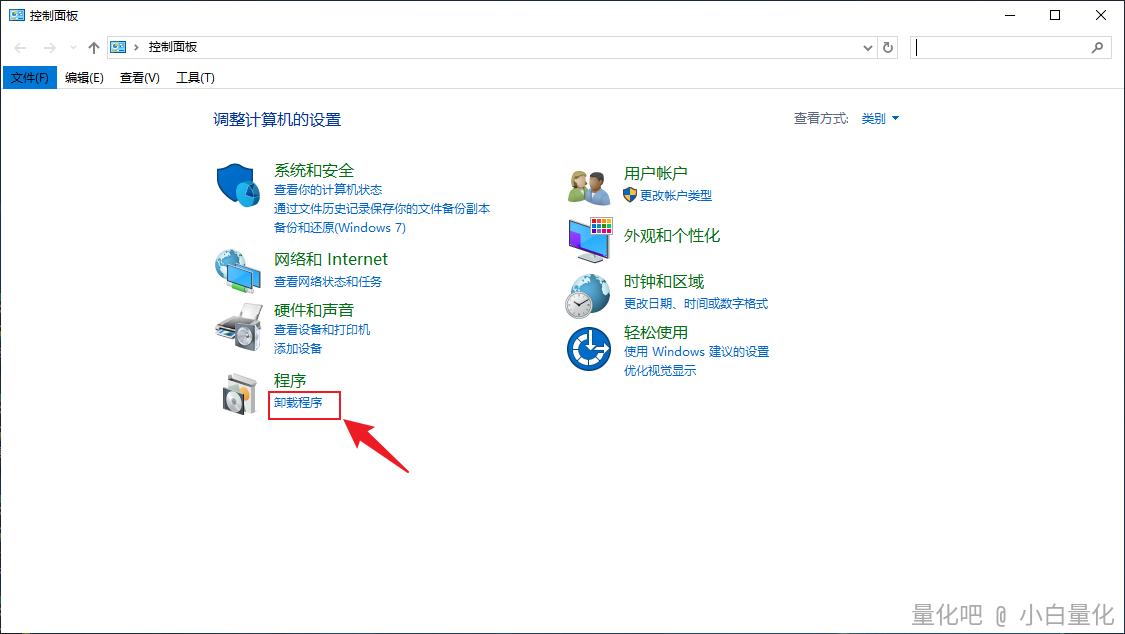Expand the address bar history dropdown
Screen dimensions: 1125x634
click(x=867, y=47)
